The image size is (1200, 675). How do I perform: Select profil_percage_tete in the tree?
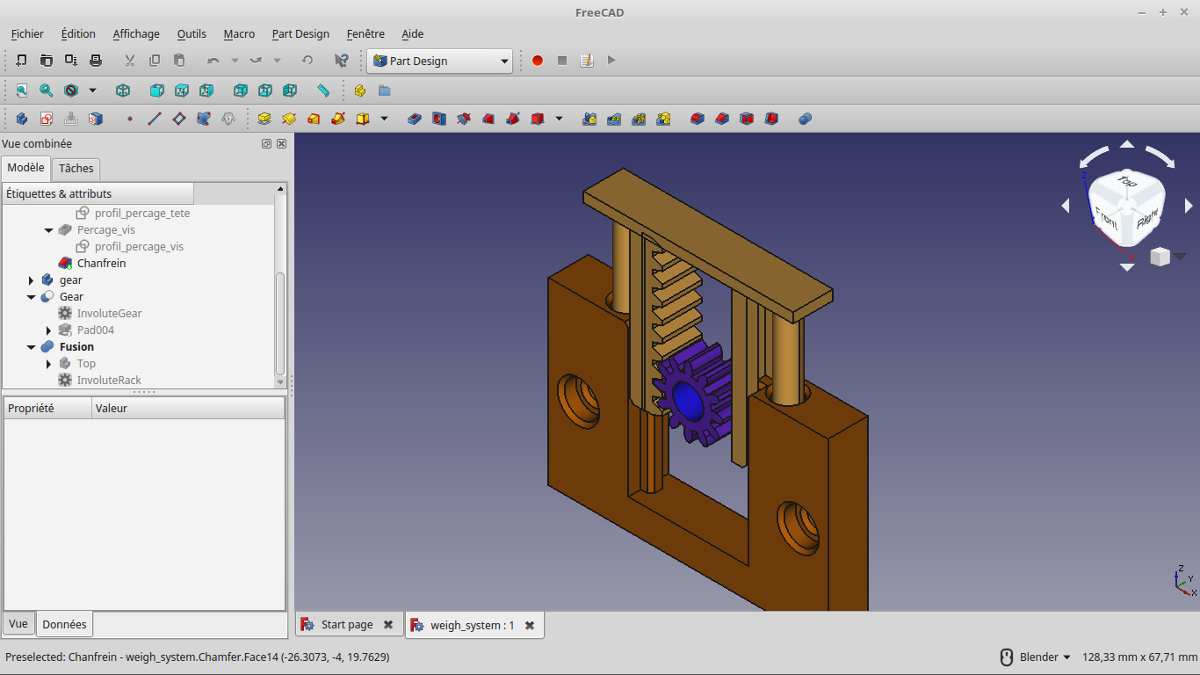pos(142,213)
